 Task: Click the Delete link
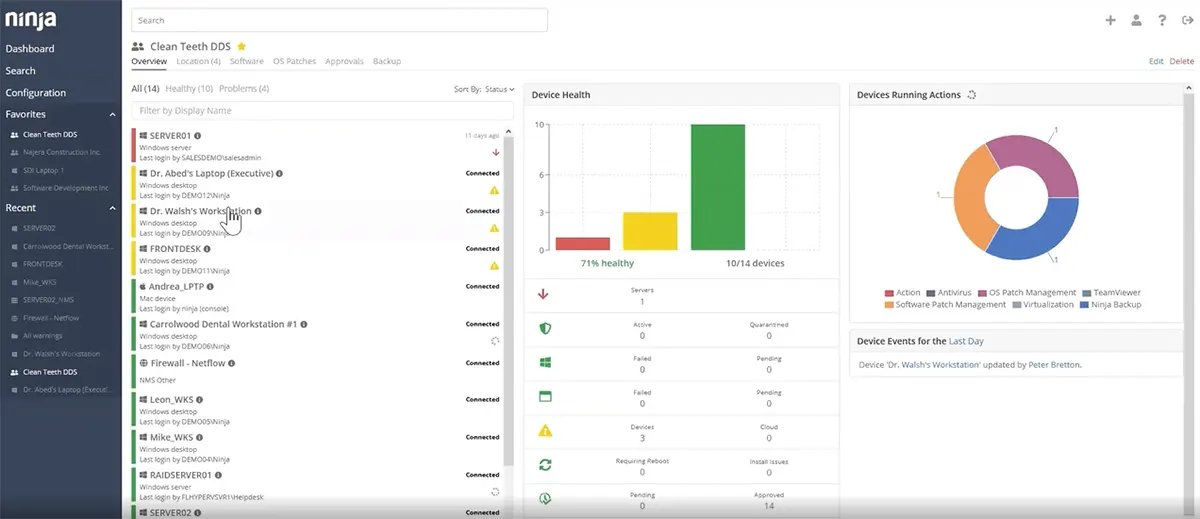coord(1182,61)
